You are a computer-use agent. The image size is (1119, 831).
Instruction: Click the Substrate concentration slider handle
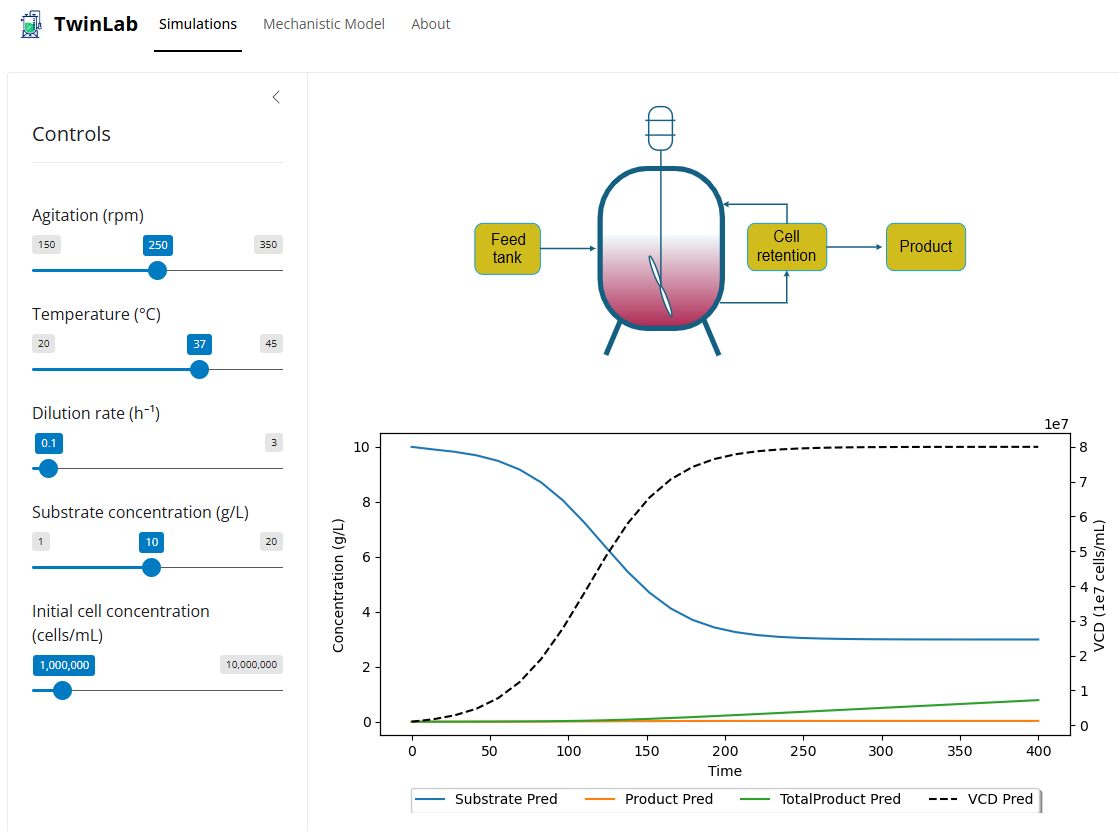pyautogui.click(x=151, y=567)
